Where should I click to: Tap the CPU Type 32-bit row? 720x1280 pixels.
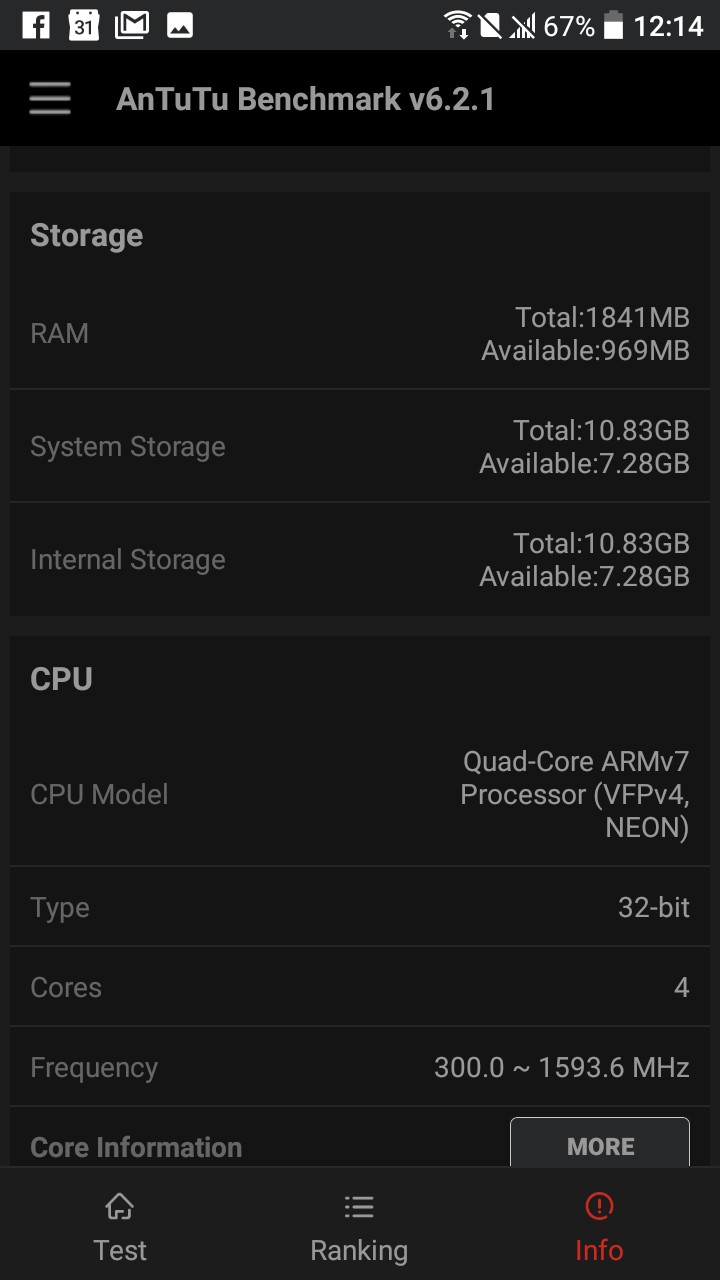(x=360, y=907)
